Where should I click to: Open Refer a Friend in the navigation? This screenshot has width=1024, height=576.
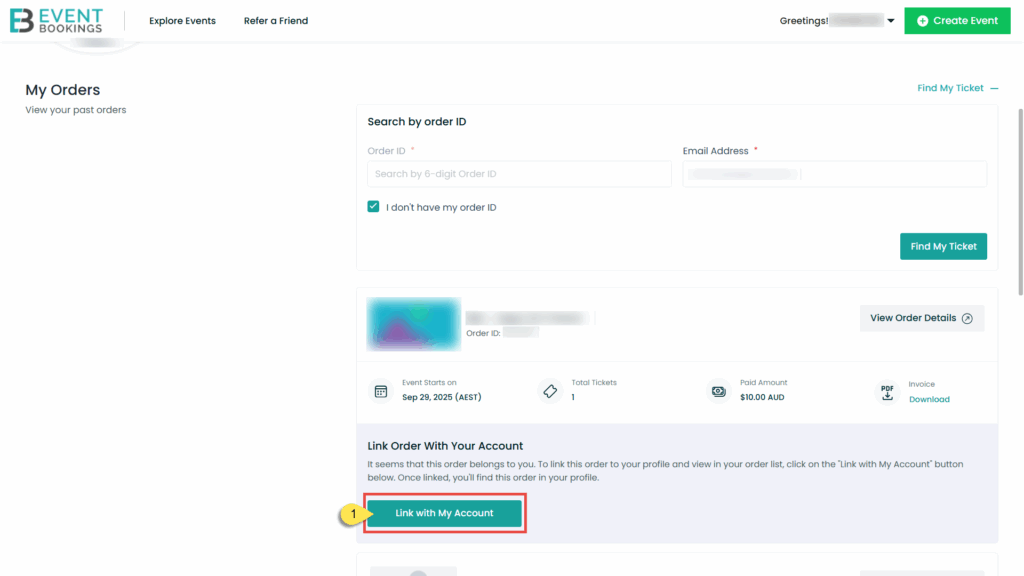pyautogui.click(x=276, y=21)
